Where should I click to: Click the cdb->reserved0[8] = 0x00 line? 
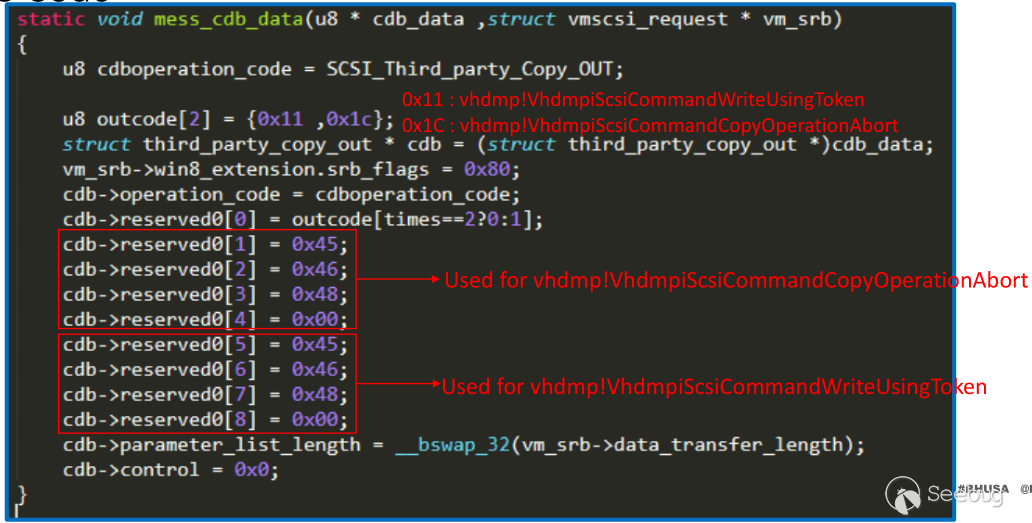pos(205,420)
